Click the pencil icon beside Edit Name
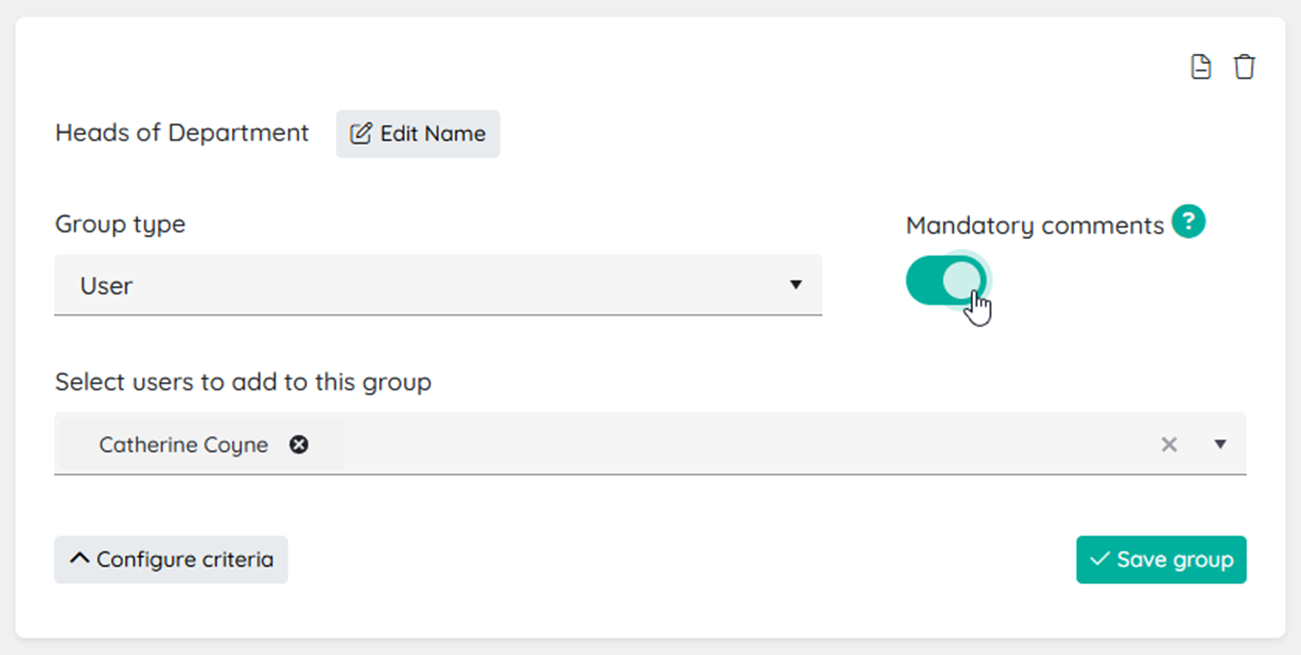This screenshot has width=1301, height=655. (x=361, y=133)
